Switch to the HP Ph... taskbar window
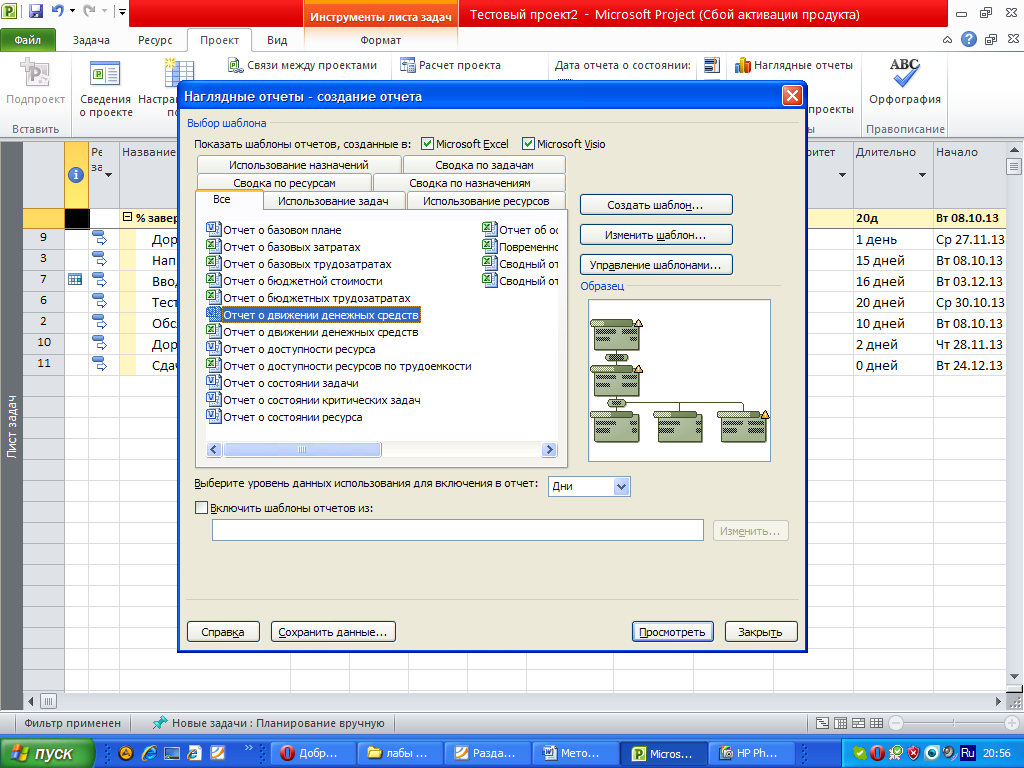The height and width of the screenshot is (768, 1024). click(750, 753)
